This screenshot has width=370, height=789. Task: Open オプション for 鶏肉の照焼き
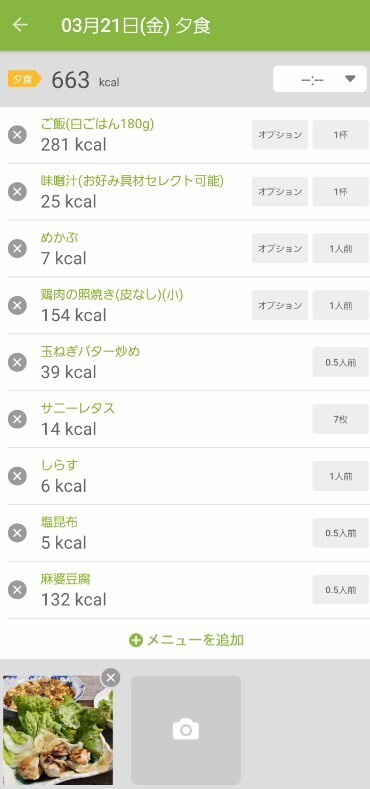point(280,305)
